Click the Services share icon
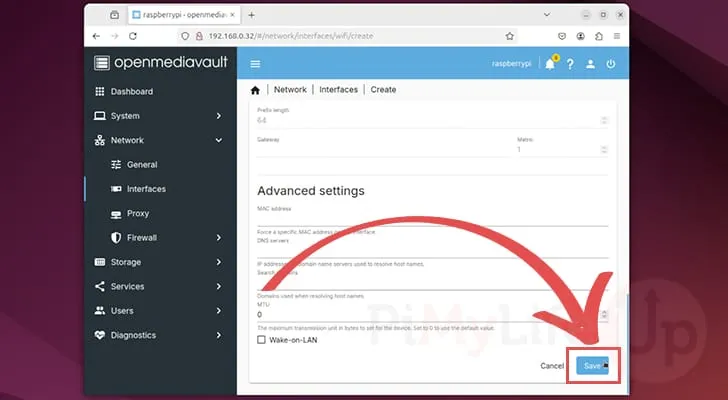The height and width of the screenshot is (400, 728). tap(100, 286)
